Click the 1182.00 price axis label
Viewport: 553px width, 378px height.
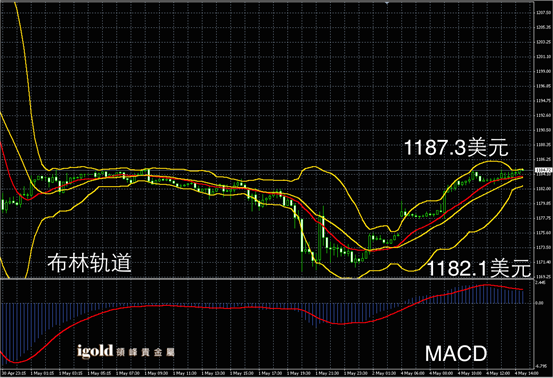click(x=543, y=189)
